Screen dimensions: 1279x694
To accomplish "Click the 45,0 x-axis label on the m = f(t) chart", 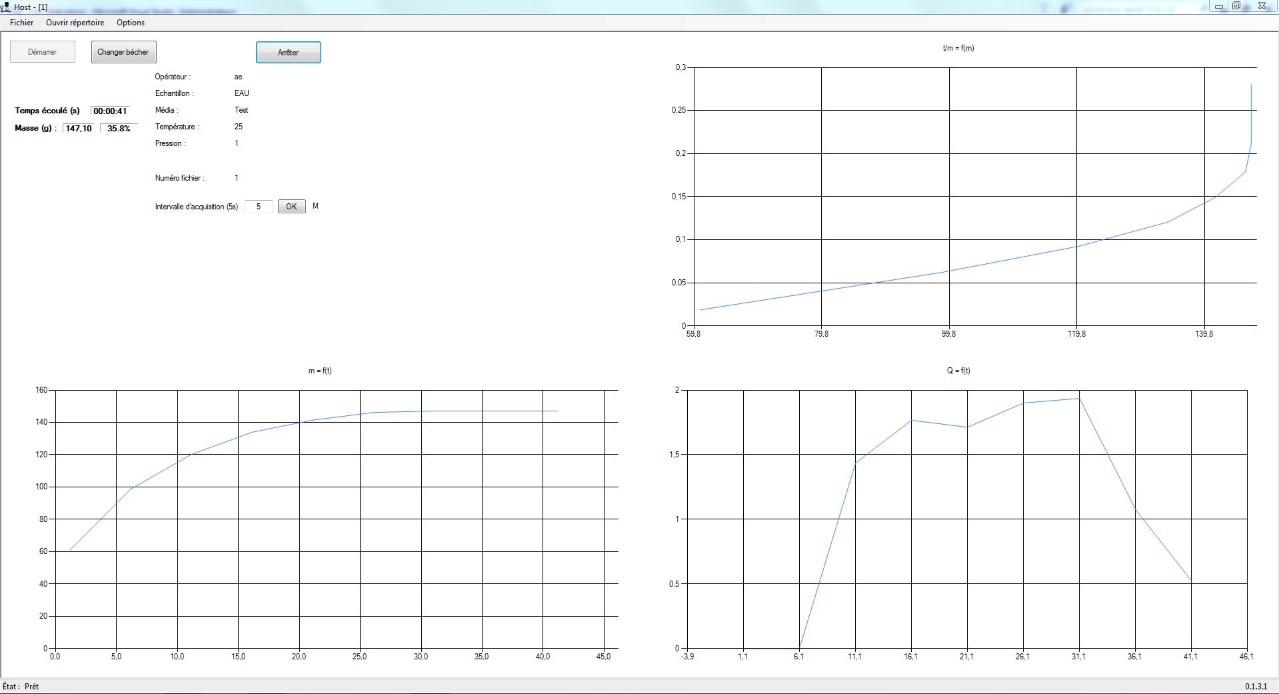I will point(605,658).
